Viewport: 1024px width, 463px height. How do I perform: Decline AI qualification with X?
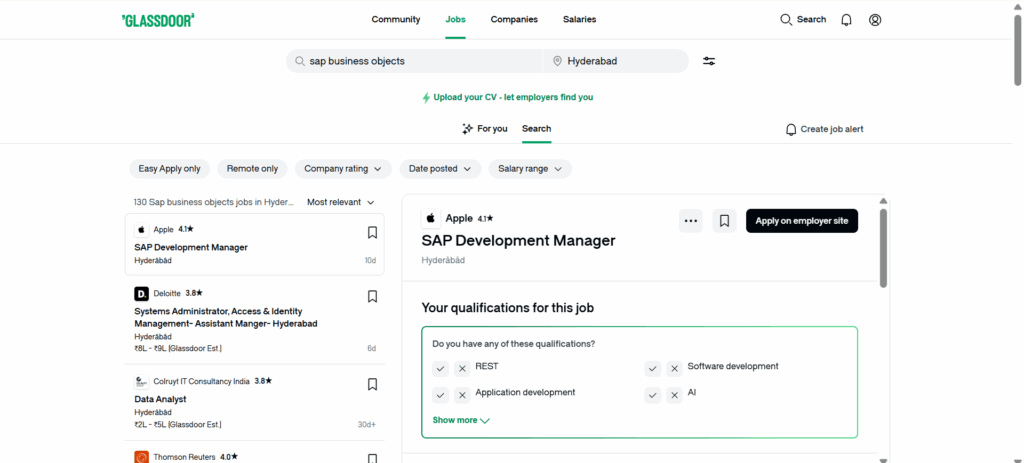(x=675, y=395)
